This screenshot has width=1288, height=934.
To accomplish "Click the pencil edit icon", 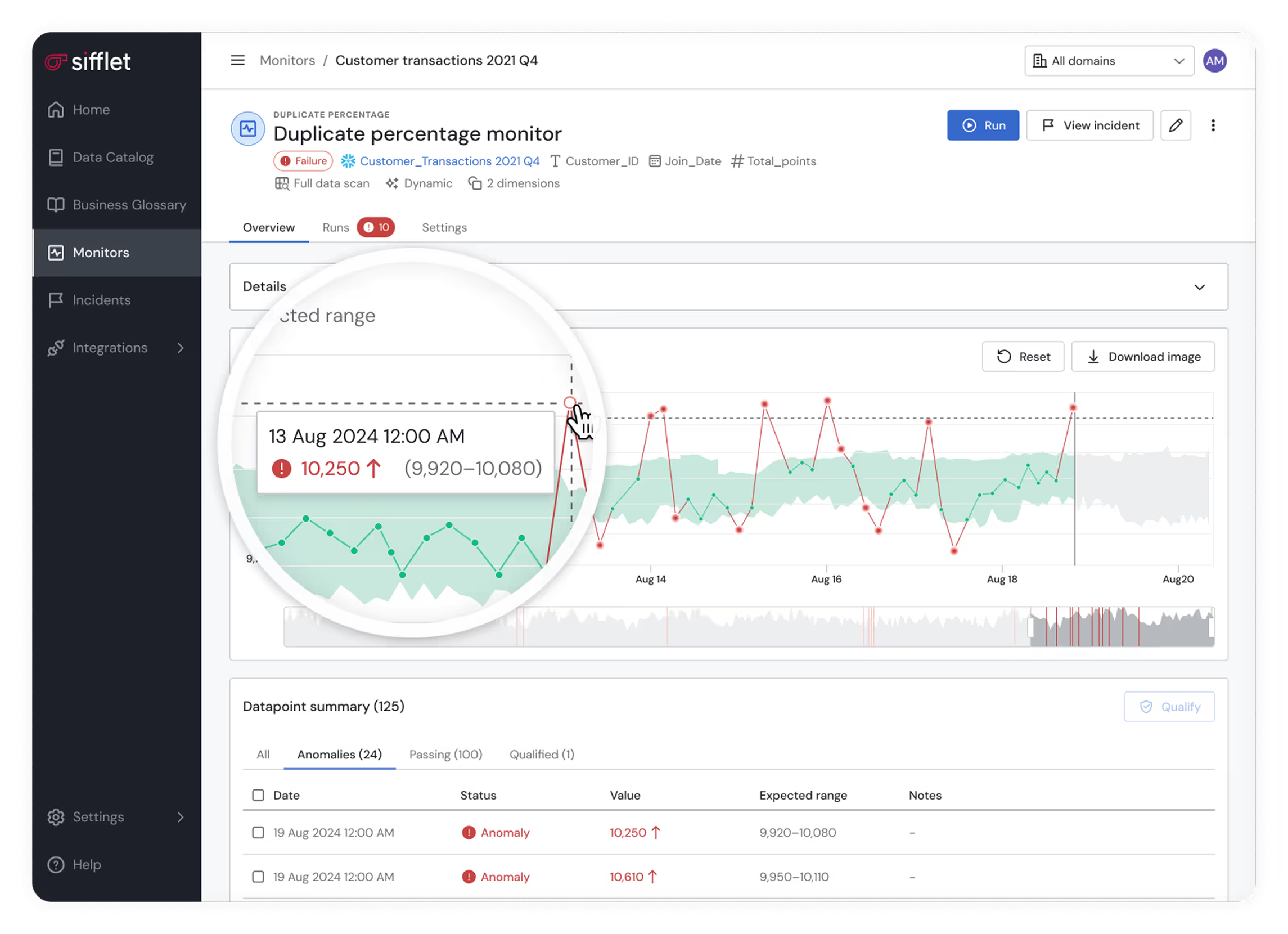I will point(1176,125).
